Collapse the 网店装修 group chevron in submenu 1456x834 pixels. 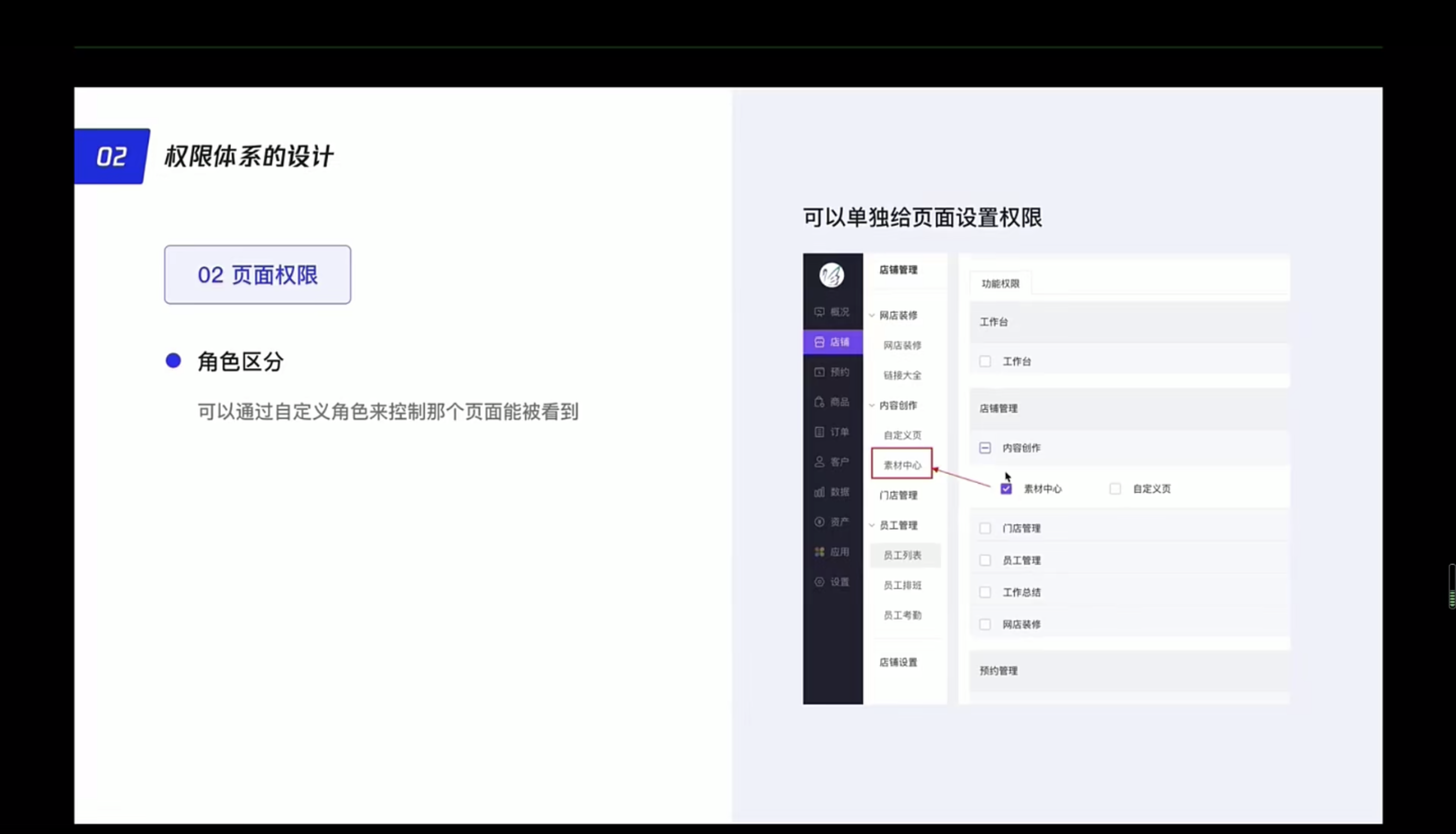tap(872, 316)
